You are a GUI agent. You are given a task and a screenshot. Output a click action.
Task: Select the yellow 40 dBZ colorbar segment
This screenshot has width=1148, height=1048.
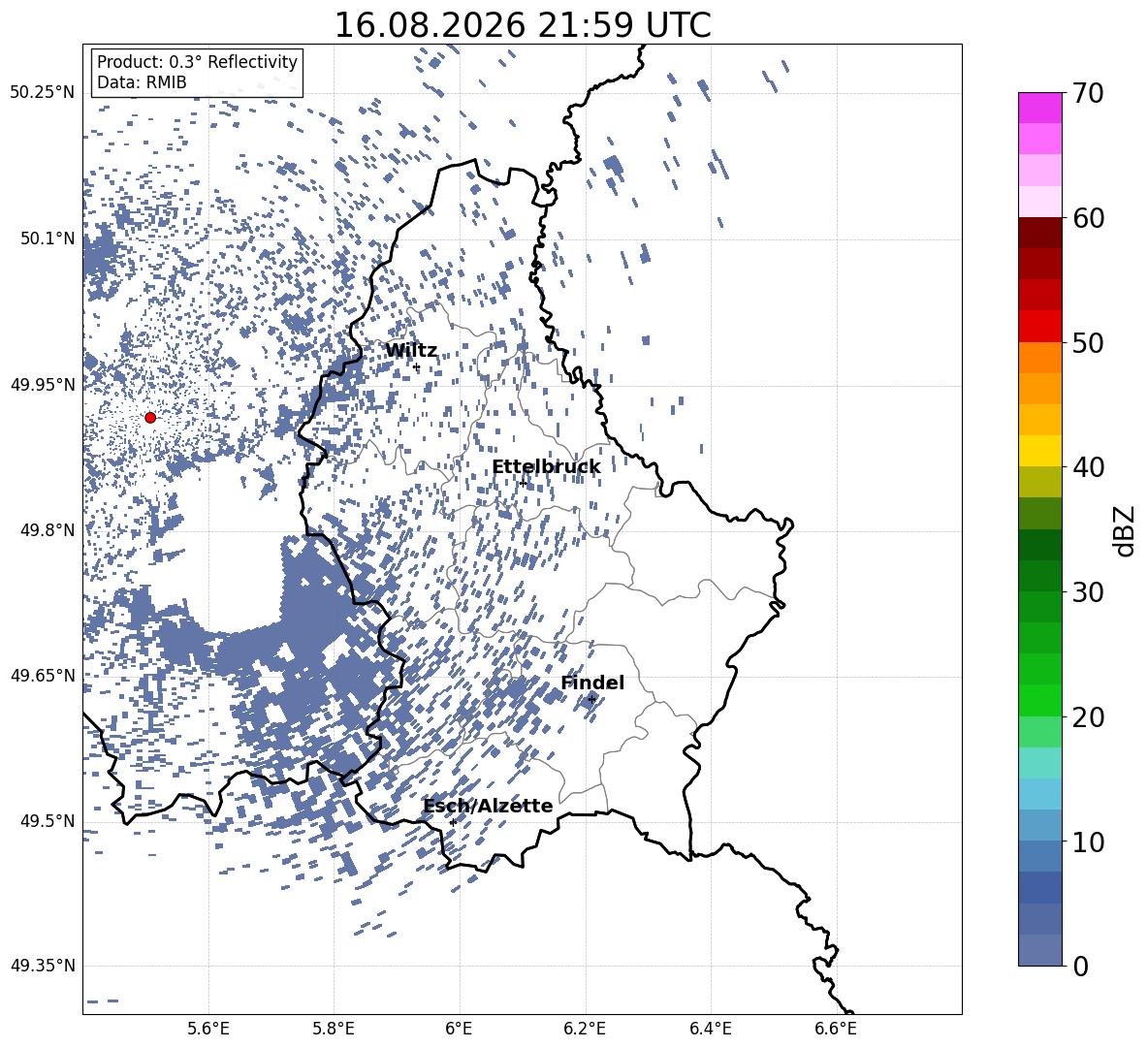click(1039, 451)
